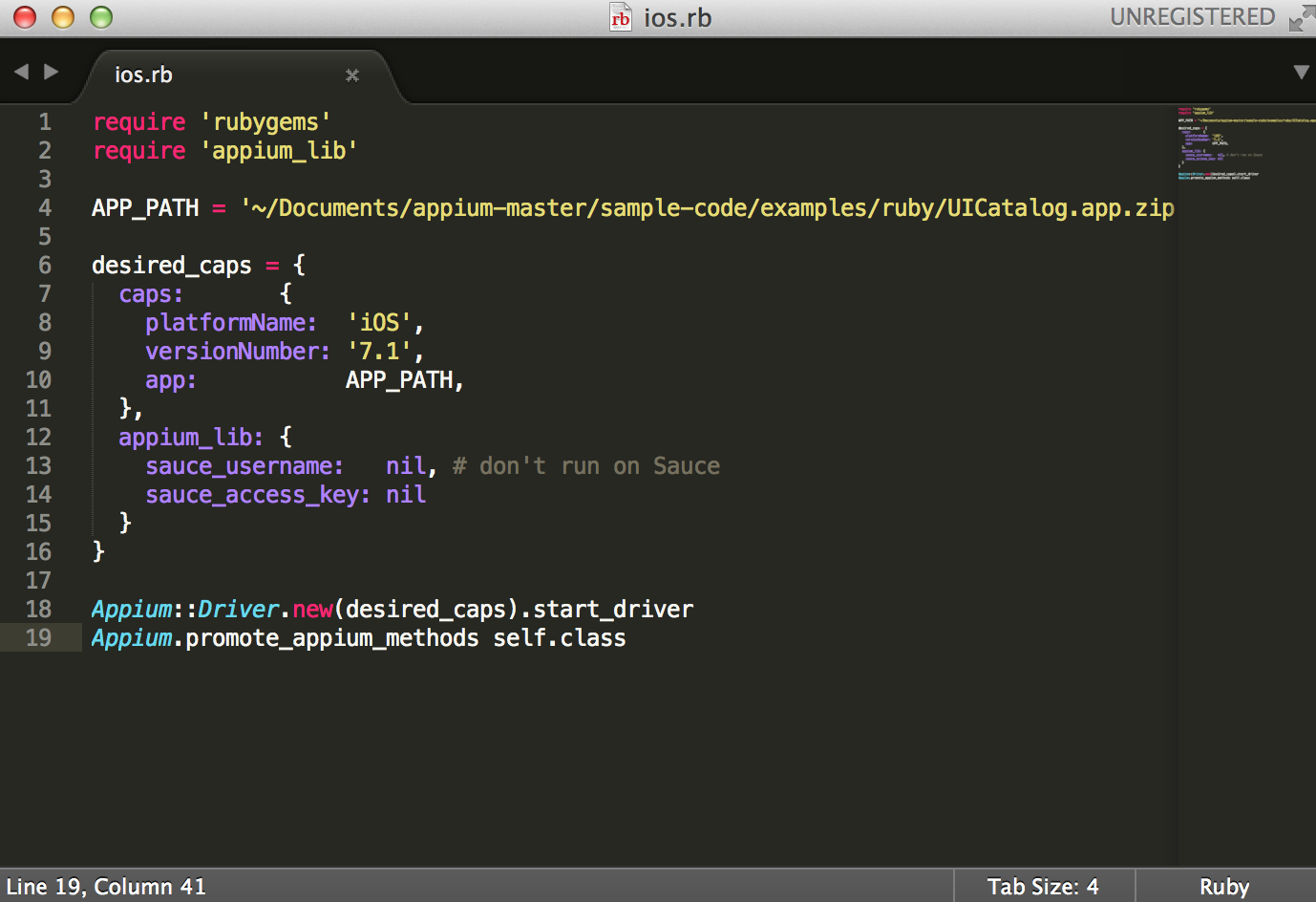Click line number 6 in gutter
Image resolution: width=1316 pixels, height=902 pixels.
[x=45, y=266]
